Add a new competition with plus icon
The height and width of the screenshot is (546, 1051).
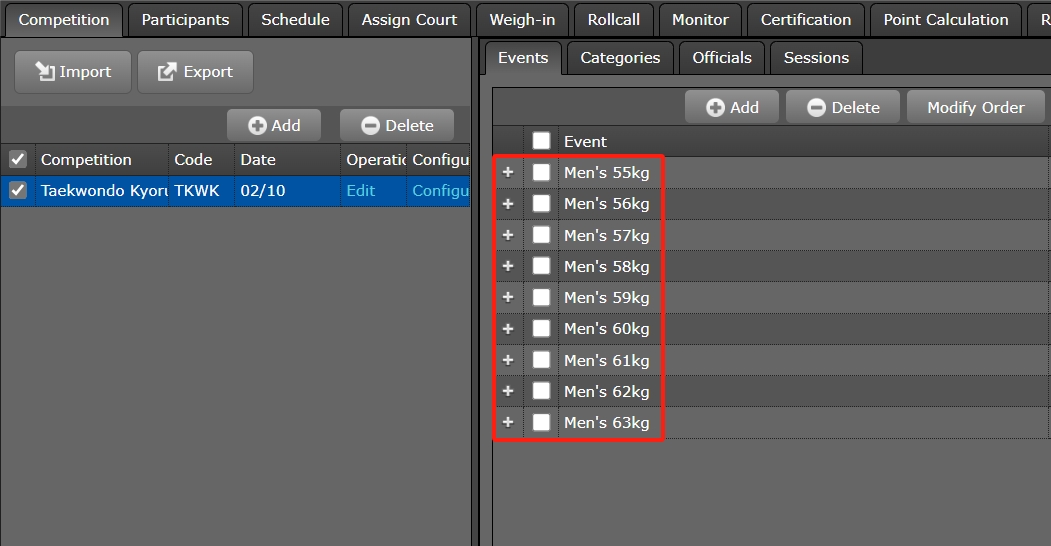coord(257,126)
